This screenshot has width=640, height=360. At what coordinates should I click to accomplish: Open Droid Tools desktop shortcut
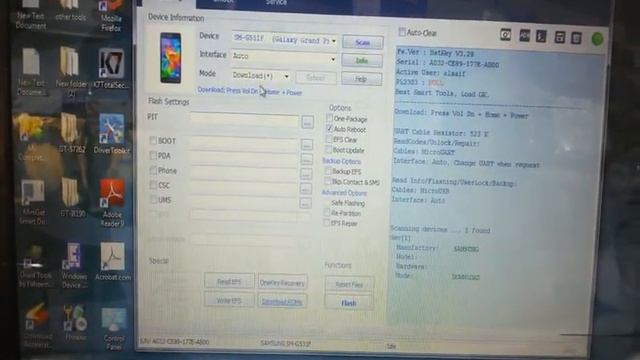click(x=35, y=266)
